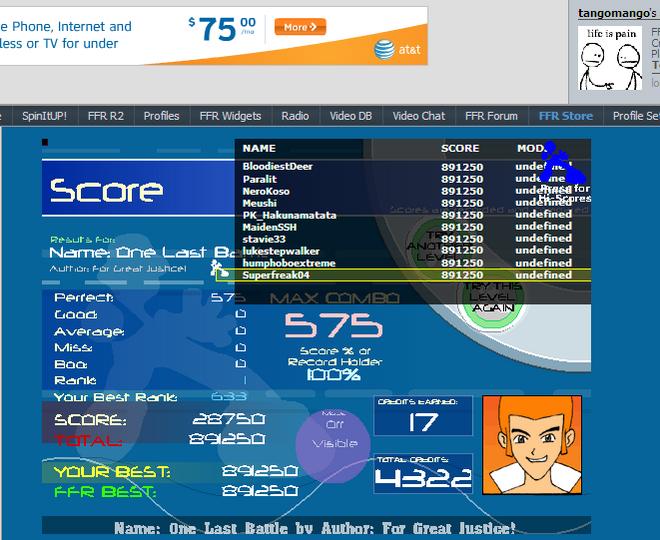Screen dimensions: 660x540
Task: Open FFR Widgets in the navigation bar
Action: point(230,116)
